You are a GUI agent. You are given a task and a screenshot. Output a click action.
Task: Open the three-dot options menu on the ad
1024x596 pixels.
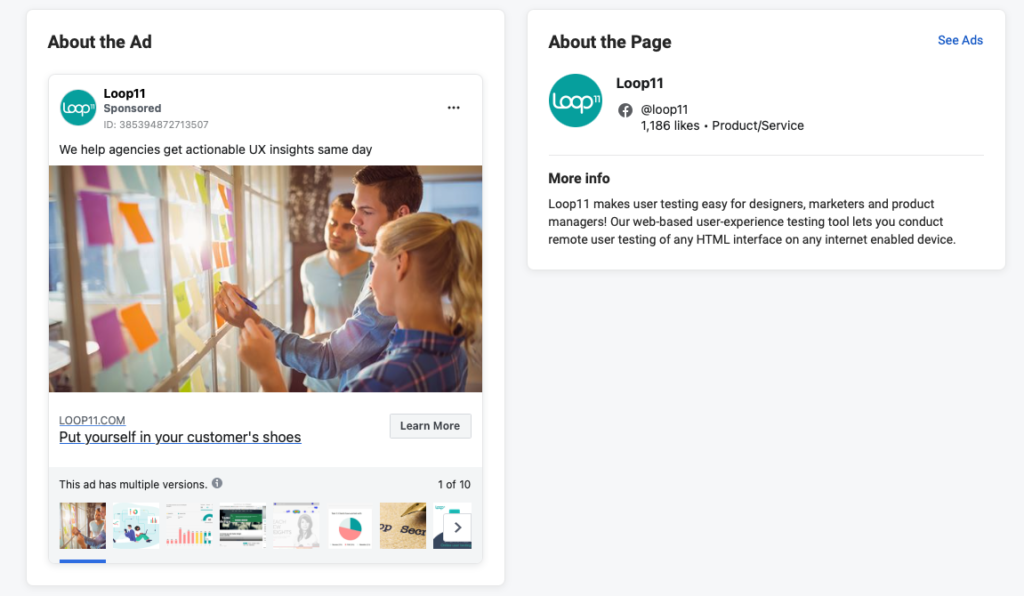[x=453, y=108]
